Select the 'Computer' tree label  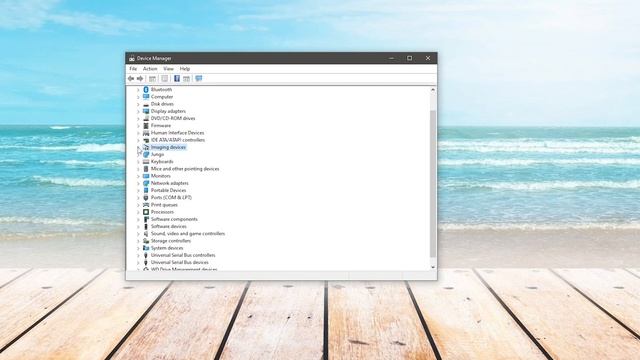click(x=162, y=97)
